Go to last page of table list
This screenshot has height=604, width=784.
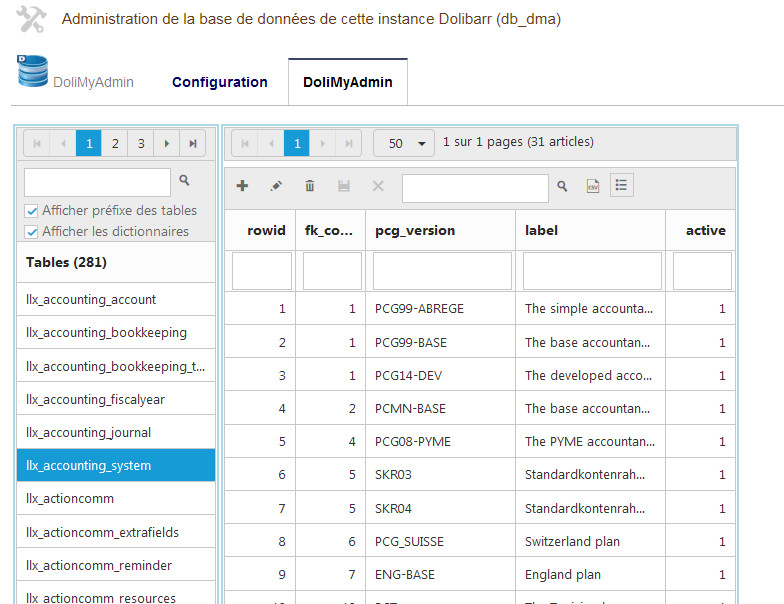[x=193, y=144]
